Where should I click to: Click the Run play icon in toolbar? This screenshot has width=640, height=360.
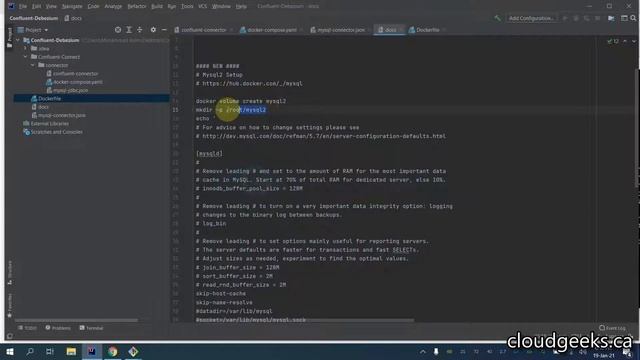click(565, 18)
